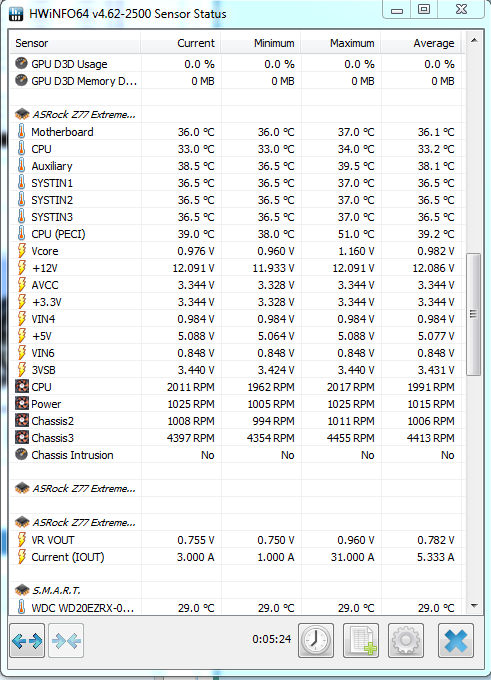Select the SYSTIN2 sensor row

click(237, 200)
